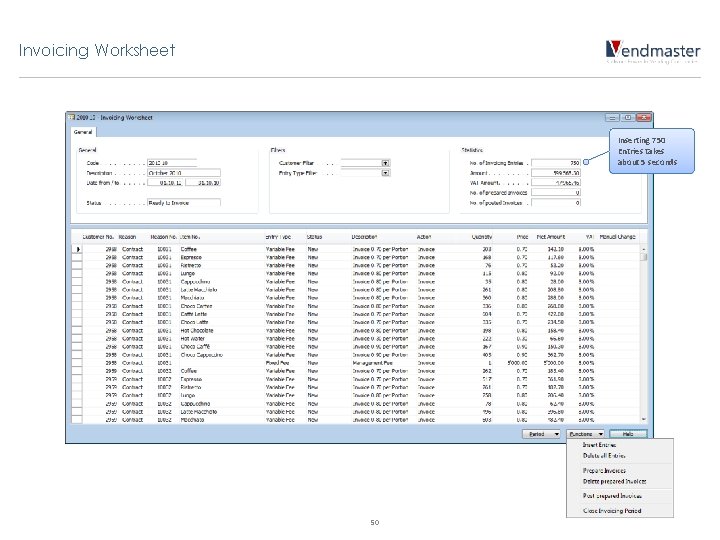Click 'Coffee' cell in Reason No. 10052 row
This screenshot has width=720, height=540.
[189, 371]
